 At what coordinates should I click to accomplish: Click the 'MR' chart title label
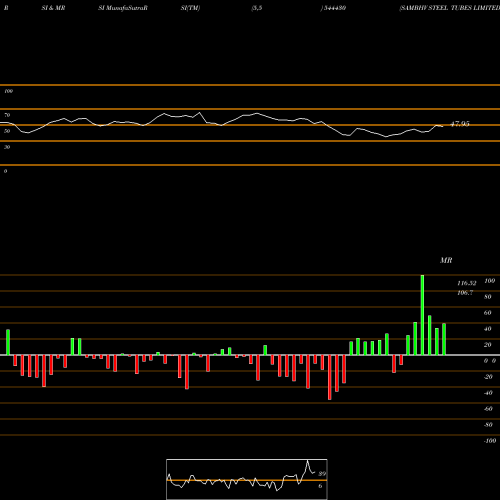pos(446,260)
